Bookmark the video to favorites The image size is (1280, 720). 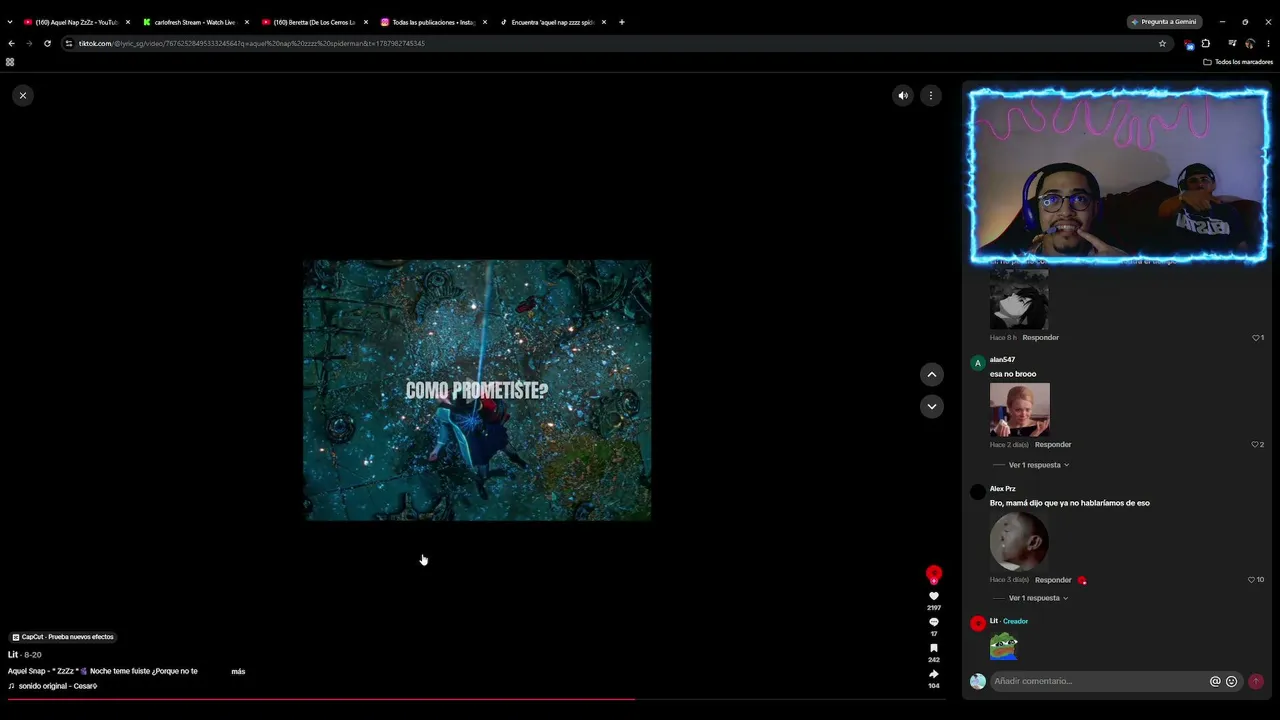(x=934, y=648)
